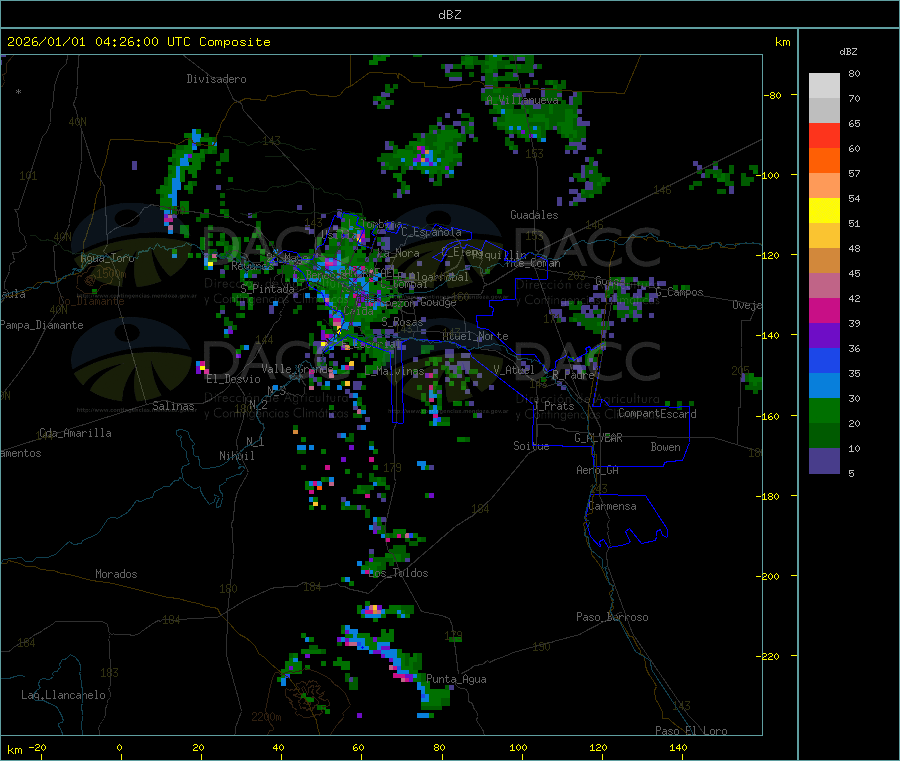The width and height of the screenshot is (900, 761).
Task: Click the 2200m volcano elevation label
Action: point(266,717)
